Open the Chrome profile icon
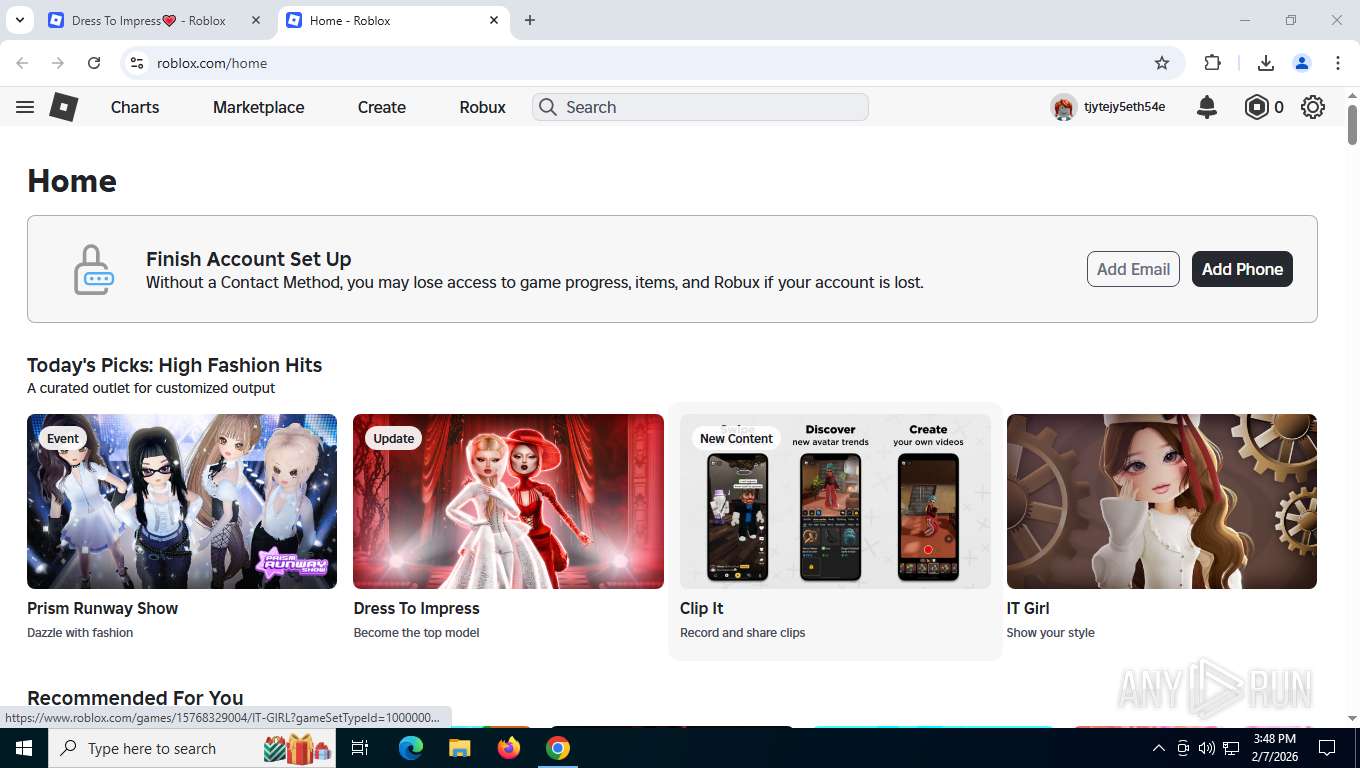Viewport: 1360px width, 768px height. 1302,63
